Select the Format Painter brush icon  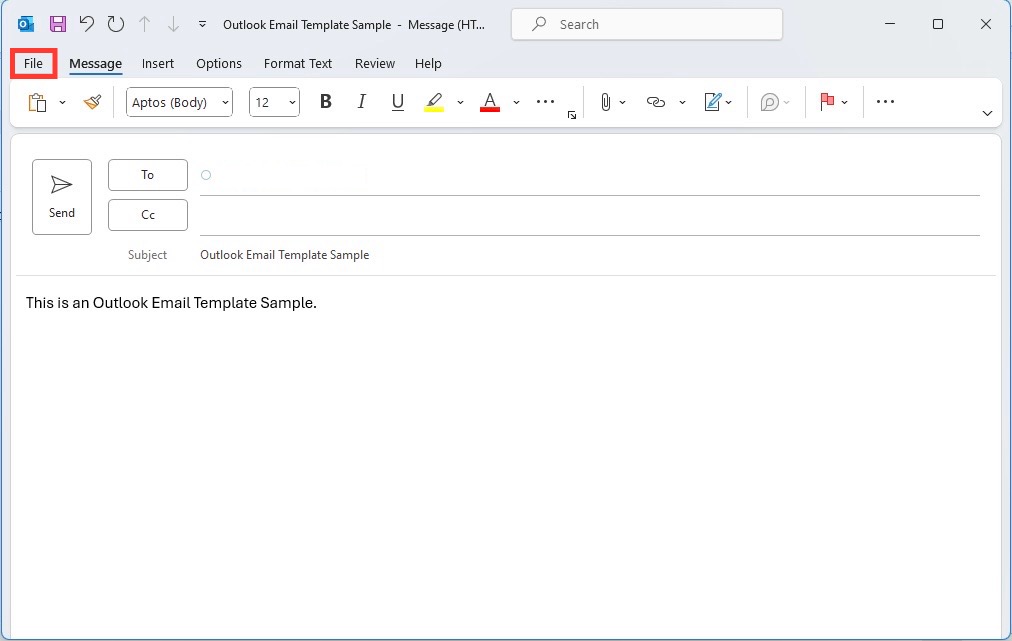click(x=92, y=102)
